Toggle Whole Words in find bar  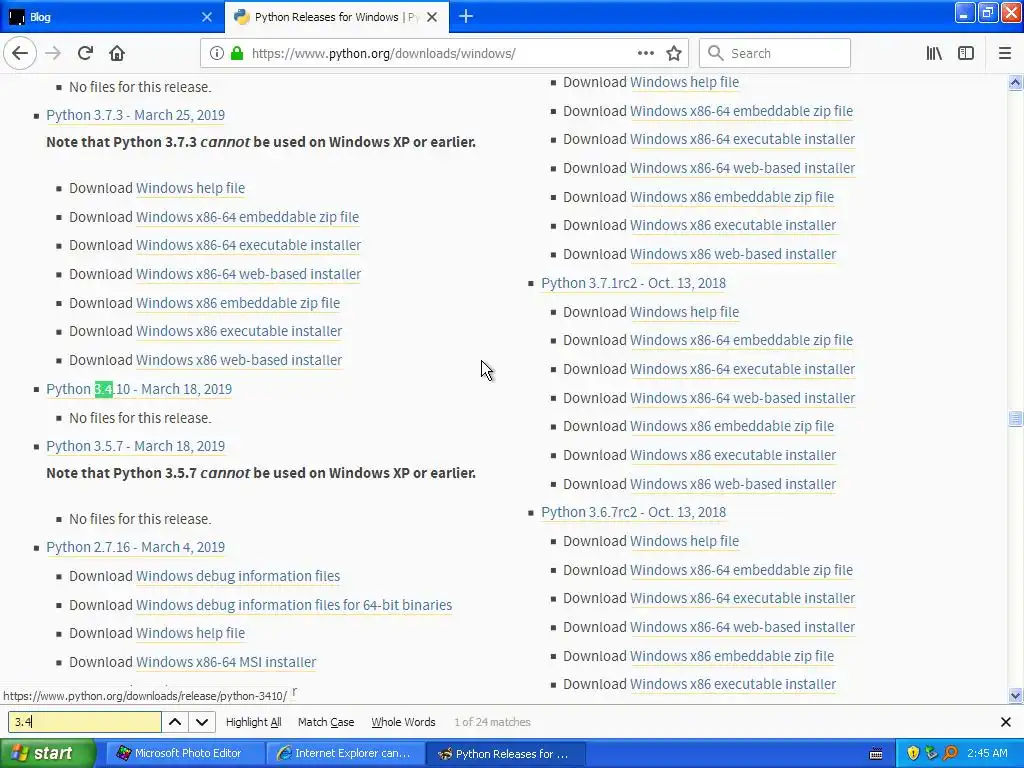point(403,722)
